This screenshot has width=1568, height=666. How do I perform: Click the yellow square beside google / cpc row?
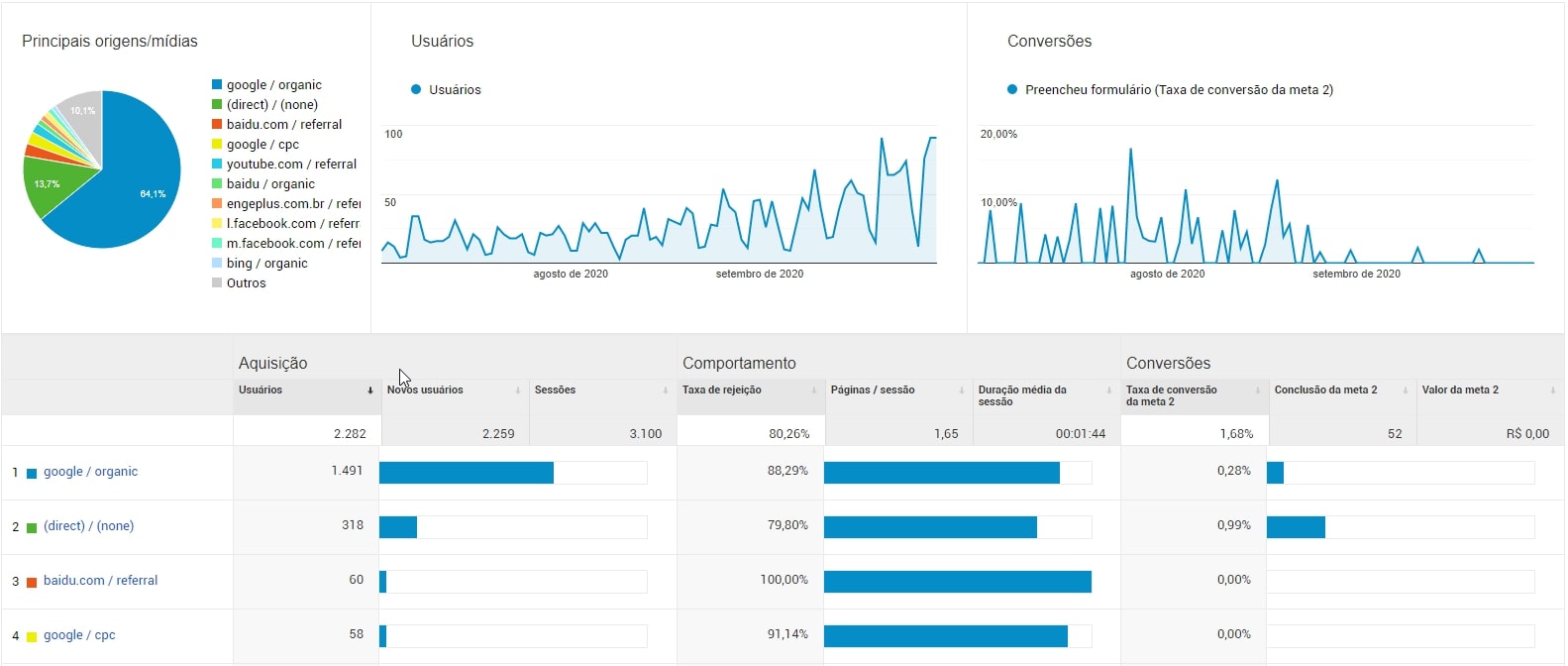32,636
